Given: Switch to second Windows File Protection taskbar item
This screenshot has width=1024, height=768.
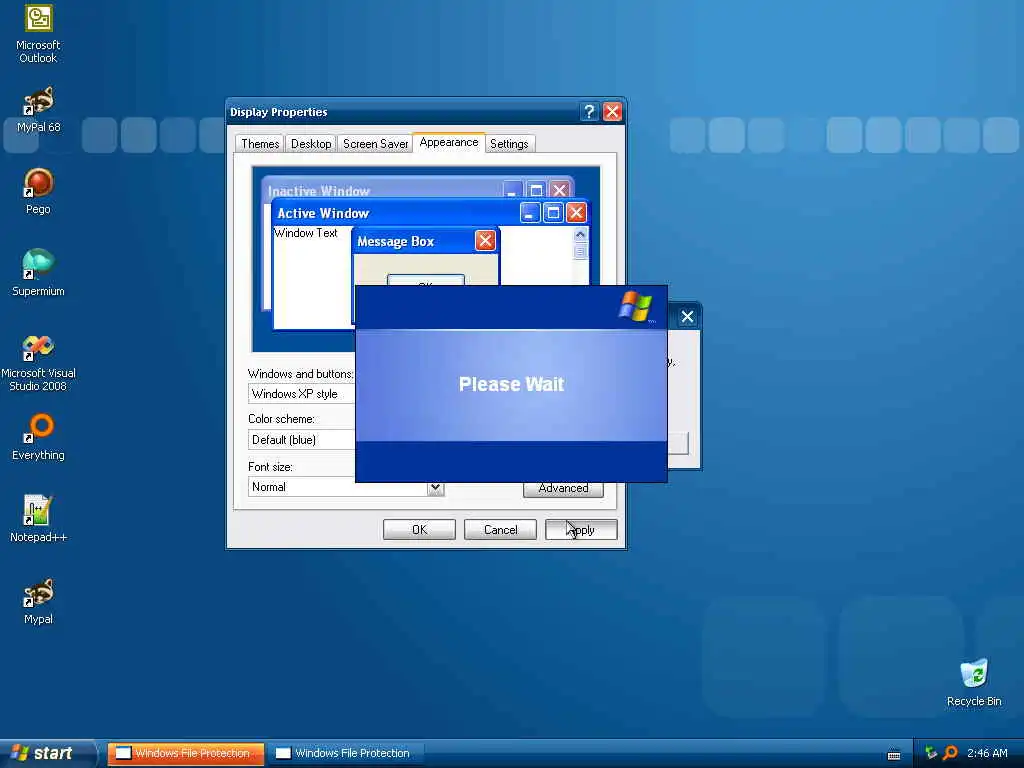Looking at the screenshot, I should (346, 753).
